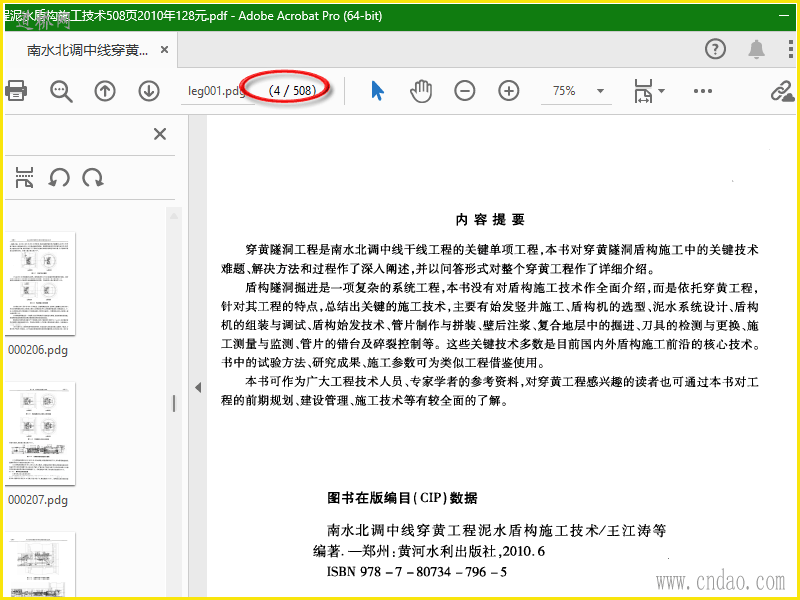
Task: Close the page thumbnails panel
Action: tap(160, 134)
